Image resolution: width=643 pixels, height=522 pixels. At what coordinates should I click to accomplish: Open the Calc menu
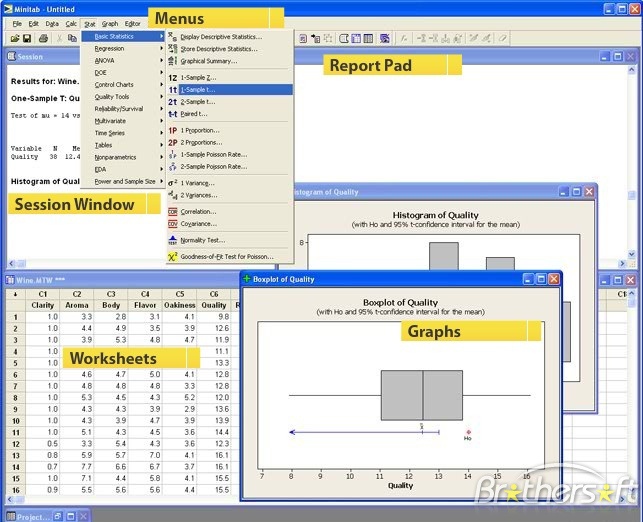tap(71, 24)
